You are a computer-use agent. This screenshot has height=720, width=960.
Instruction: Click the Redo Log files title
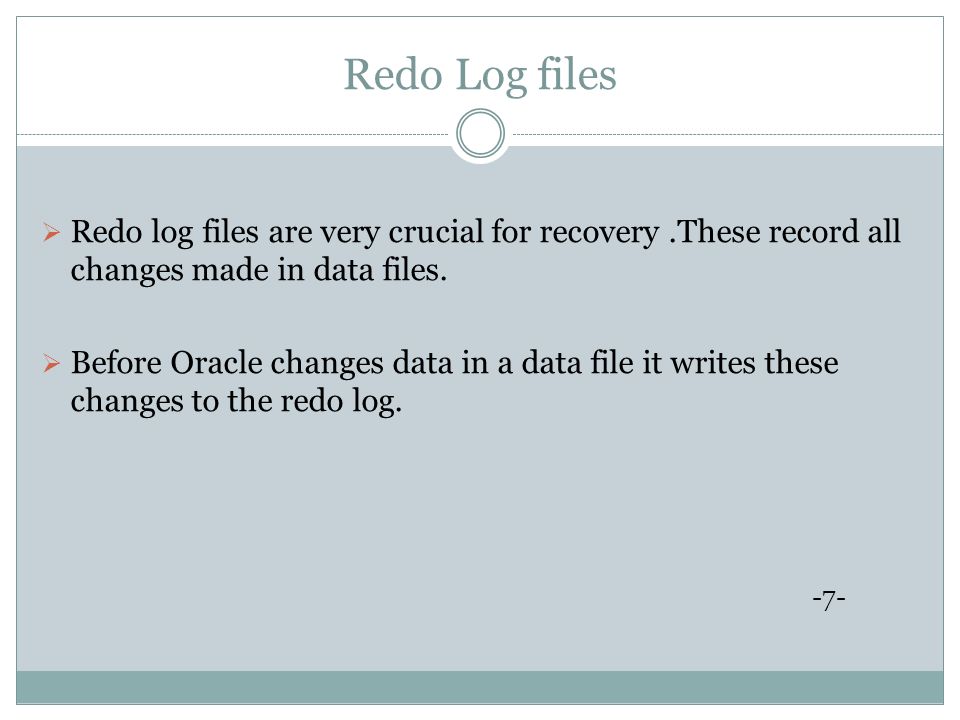[479, 76]
